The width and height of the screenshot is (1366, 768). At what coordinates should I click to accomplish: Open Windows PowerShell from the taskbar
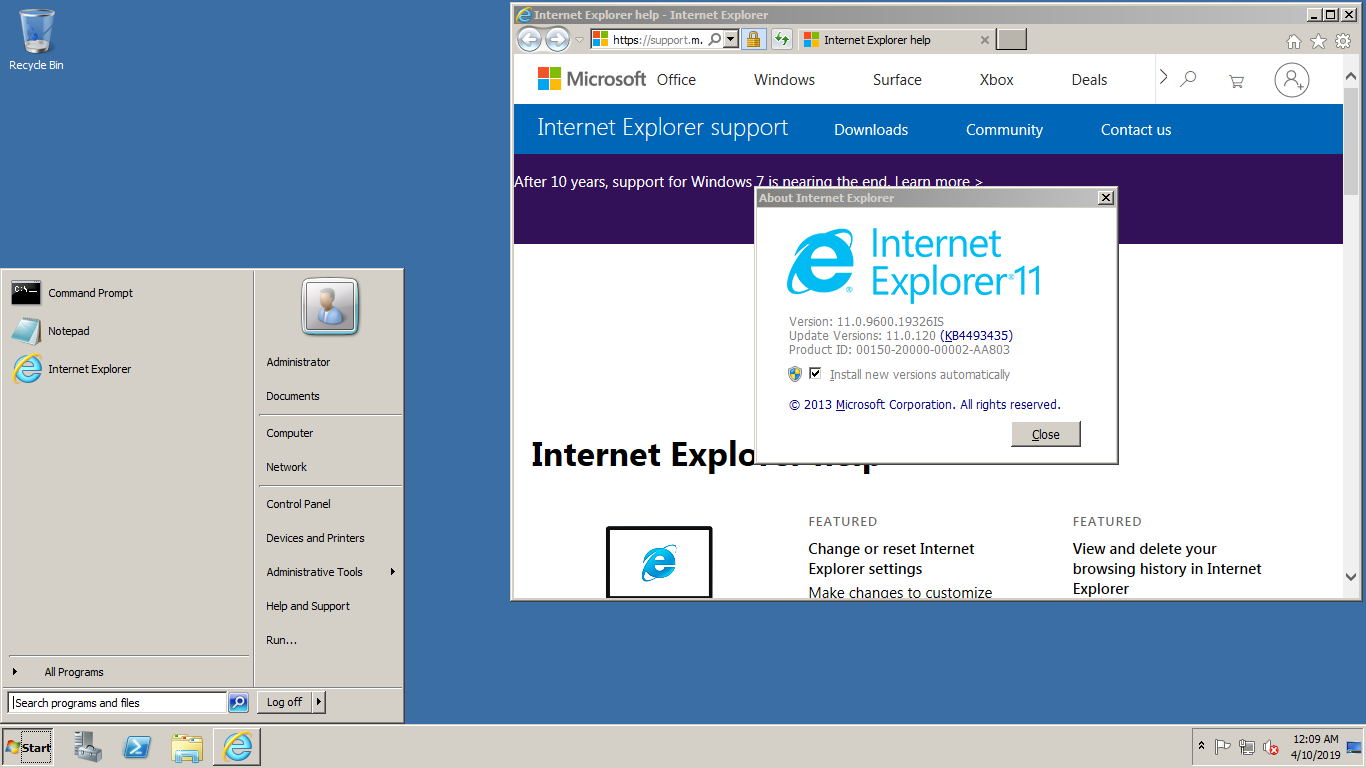pyautogui.click(x=137, y=747)
